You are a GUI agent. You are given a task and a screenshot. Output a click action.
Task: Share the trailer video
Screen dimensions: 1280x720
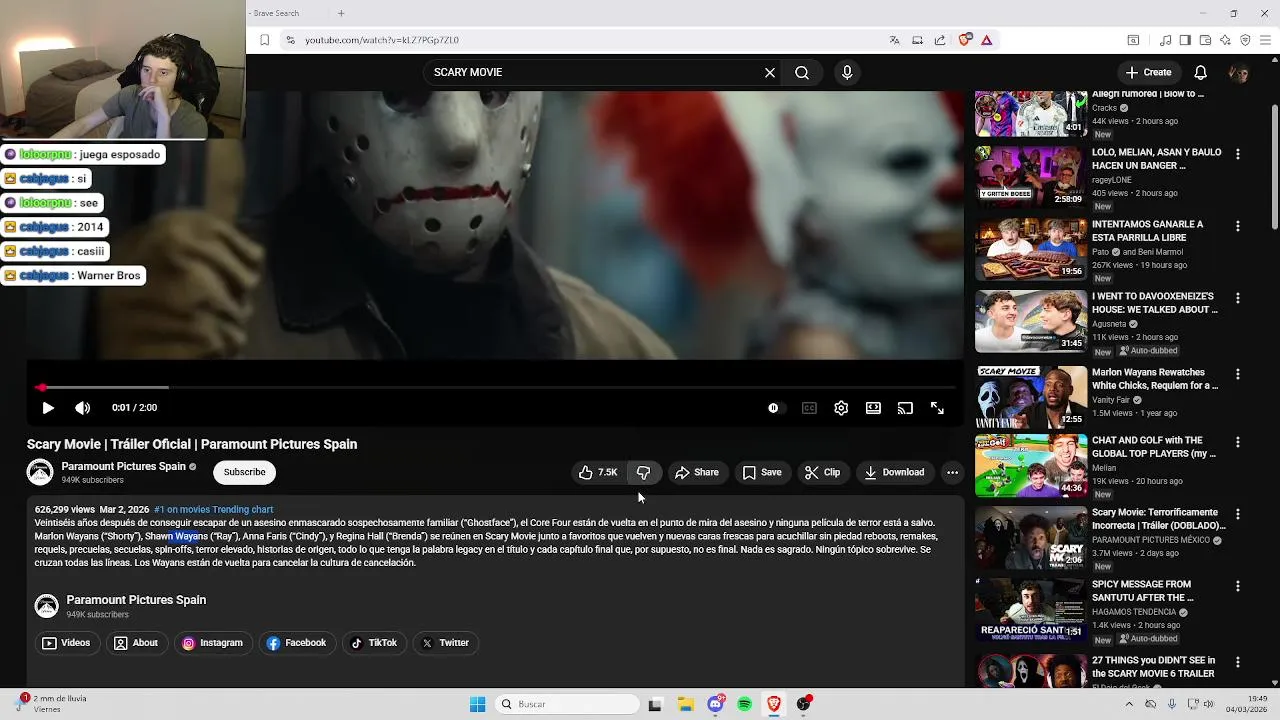click(697, 472)
